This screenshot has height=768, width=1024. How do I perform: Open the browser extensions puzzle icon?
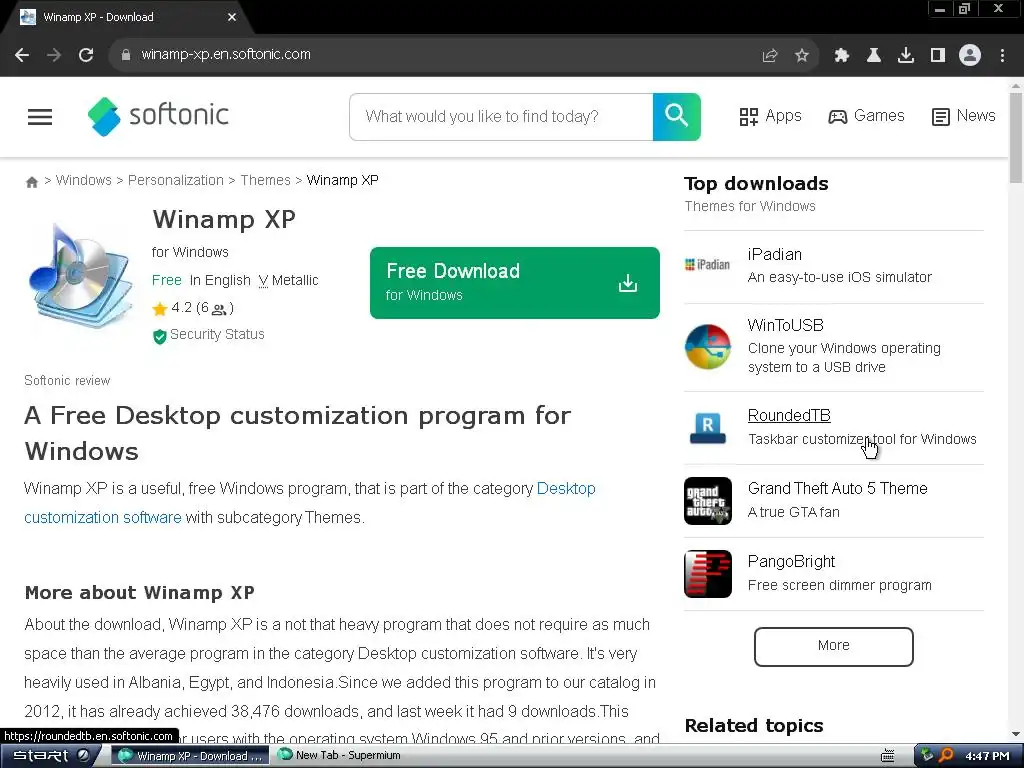842,56
